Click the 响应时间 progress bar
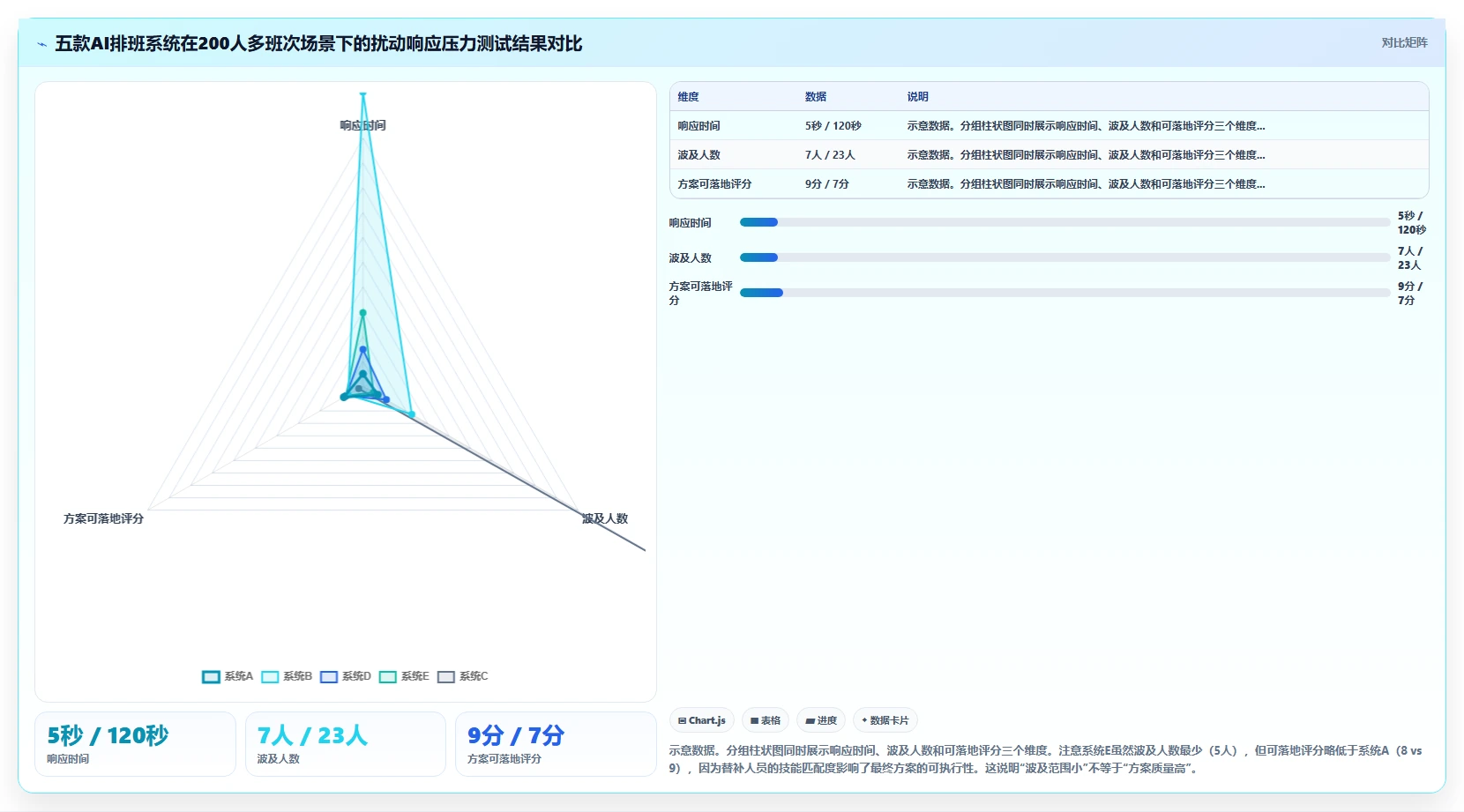The width and height of the screenshot is (1464, 812). pos(1064,222)
